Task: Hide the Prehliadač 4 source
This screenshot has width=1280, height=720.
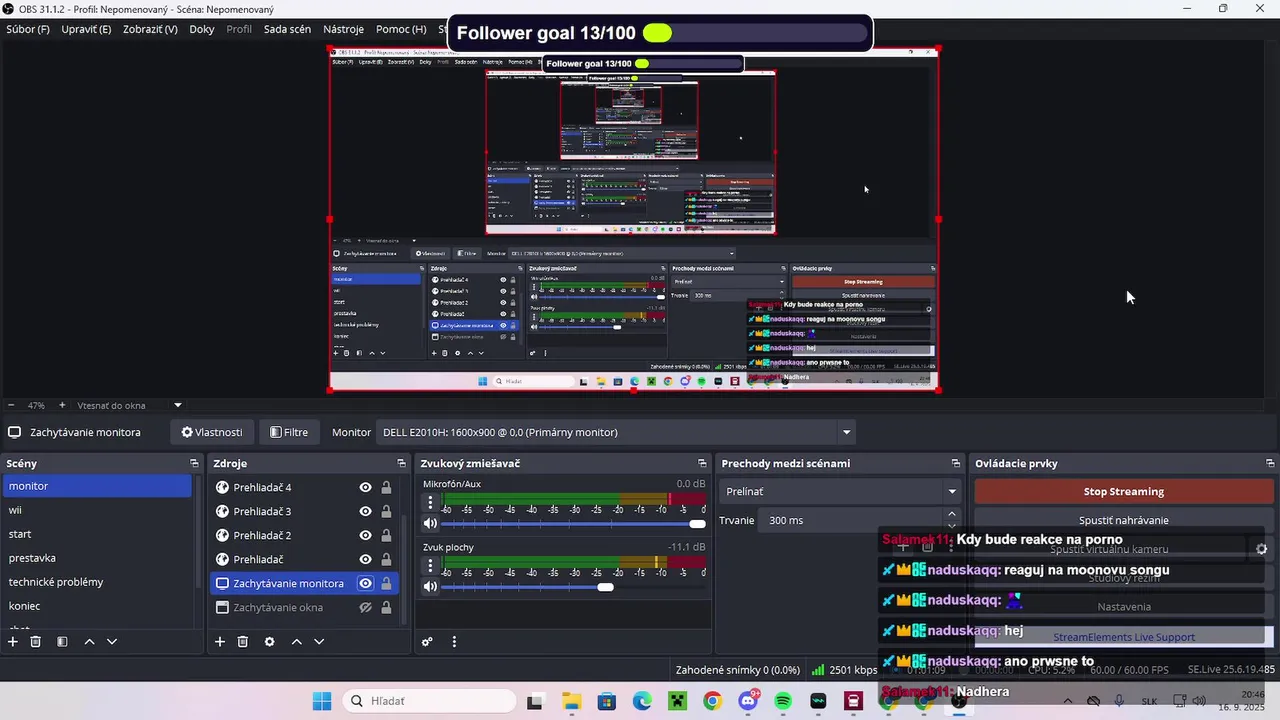Action: pyautogui.click(x=365, y=487)
